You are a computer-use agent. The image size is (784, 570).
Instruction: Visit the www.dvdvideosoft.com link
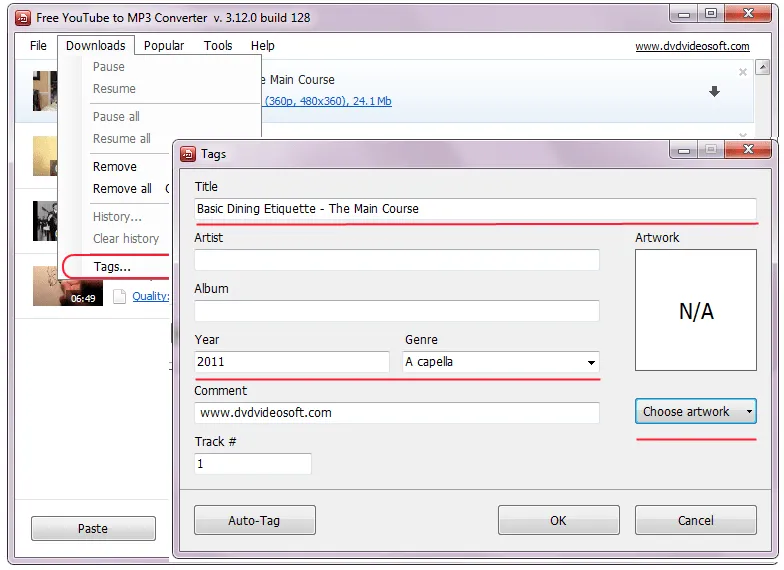pyautogui.click(x=692, y=46)
